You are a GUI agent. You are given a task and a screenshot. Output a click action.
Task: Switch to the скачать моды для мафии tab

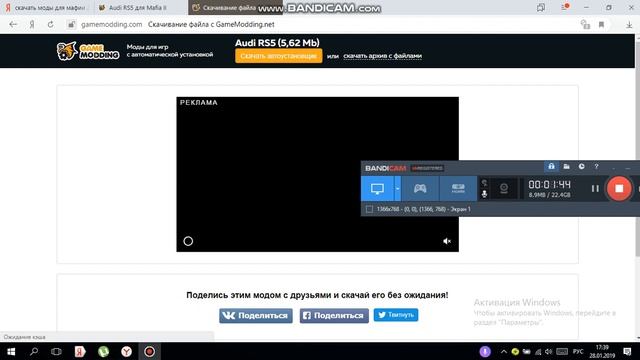pyautogui.click(x=47, y=7)
